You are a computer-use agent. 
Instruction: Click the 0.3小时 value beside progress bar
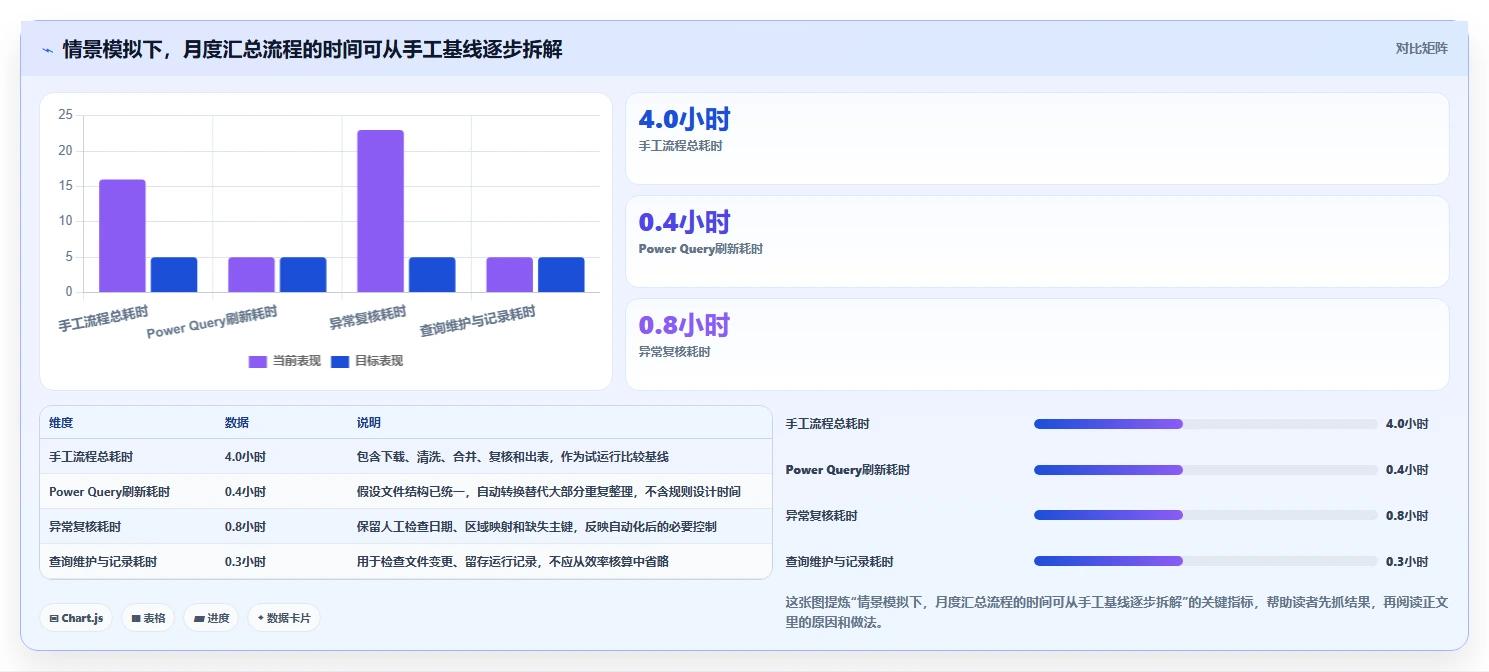[x=1407, y=562]
